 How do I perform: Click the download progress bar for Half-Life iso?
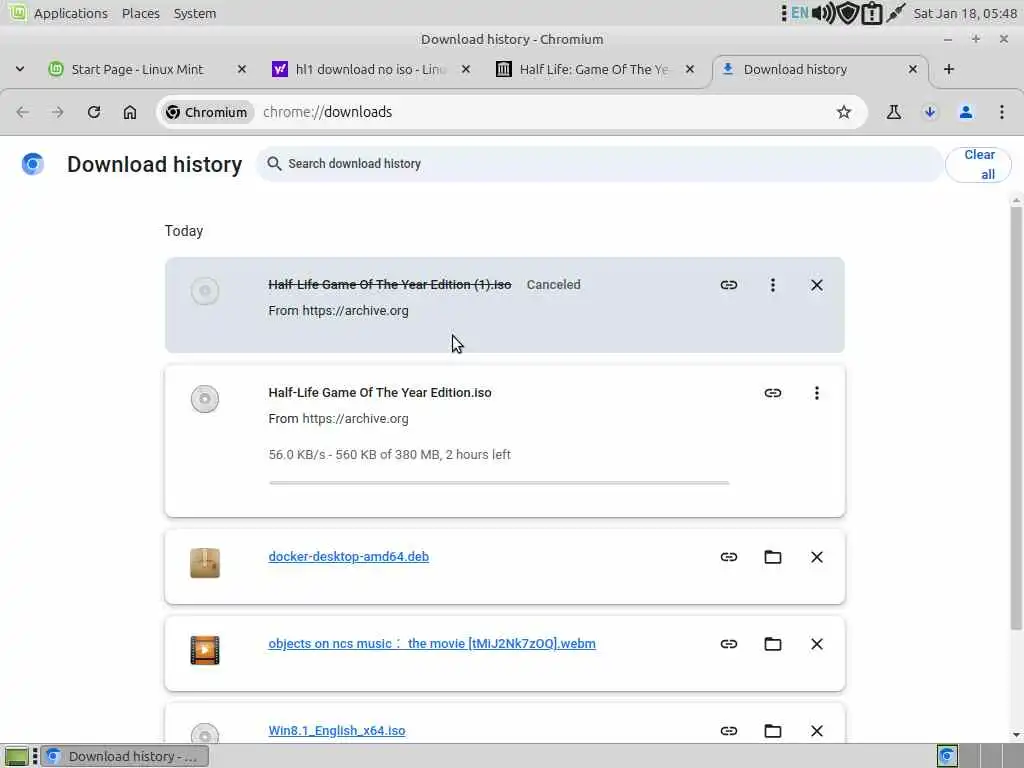coord(499,483)
